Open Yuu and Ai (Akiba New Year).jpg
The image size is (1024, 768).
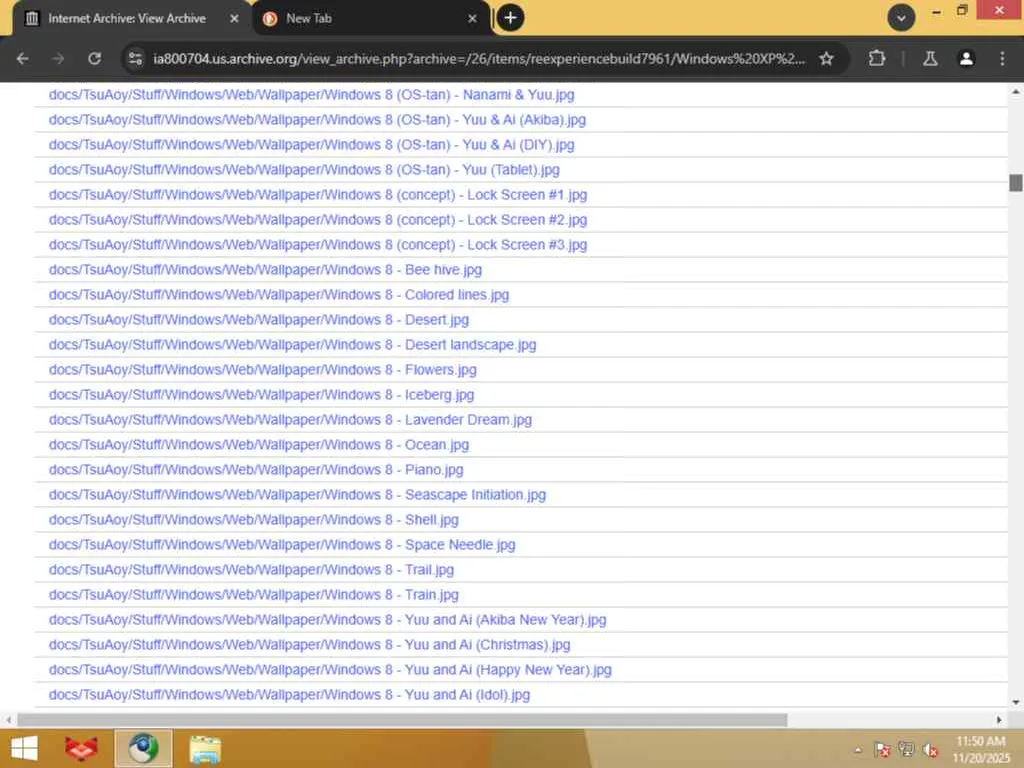327,620
